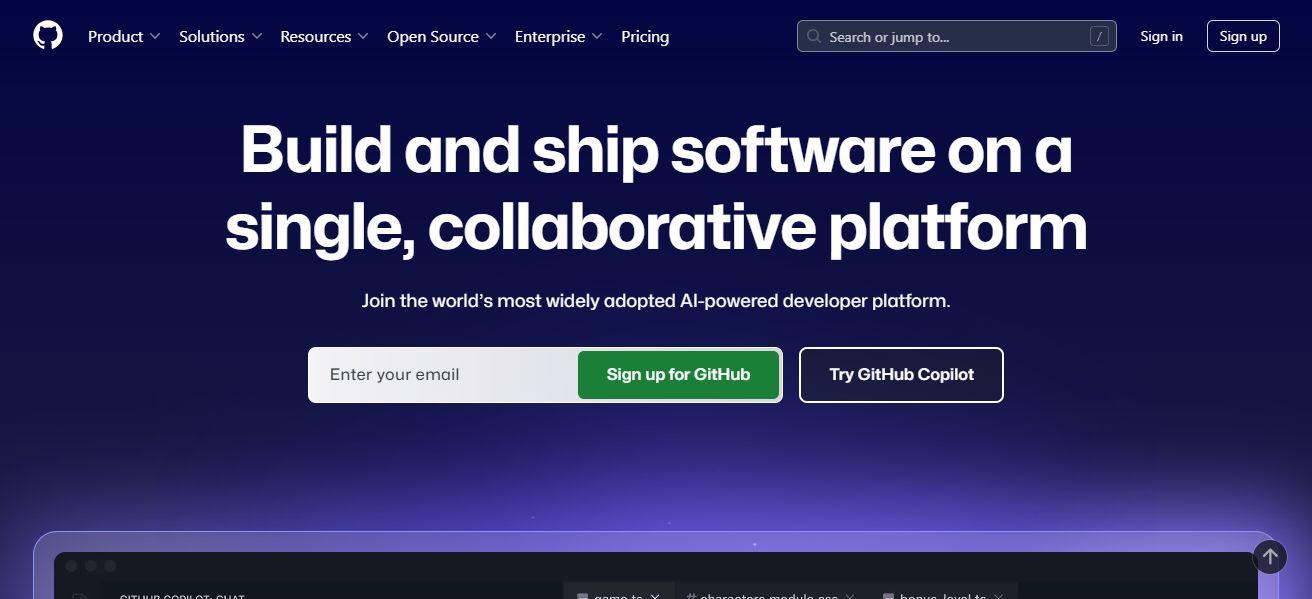Click the Sign up button in header
Viewport: 1312px width, 599px height.
click(x=1243, y=36)
